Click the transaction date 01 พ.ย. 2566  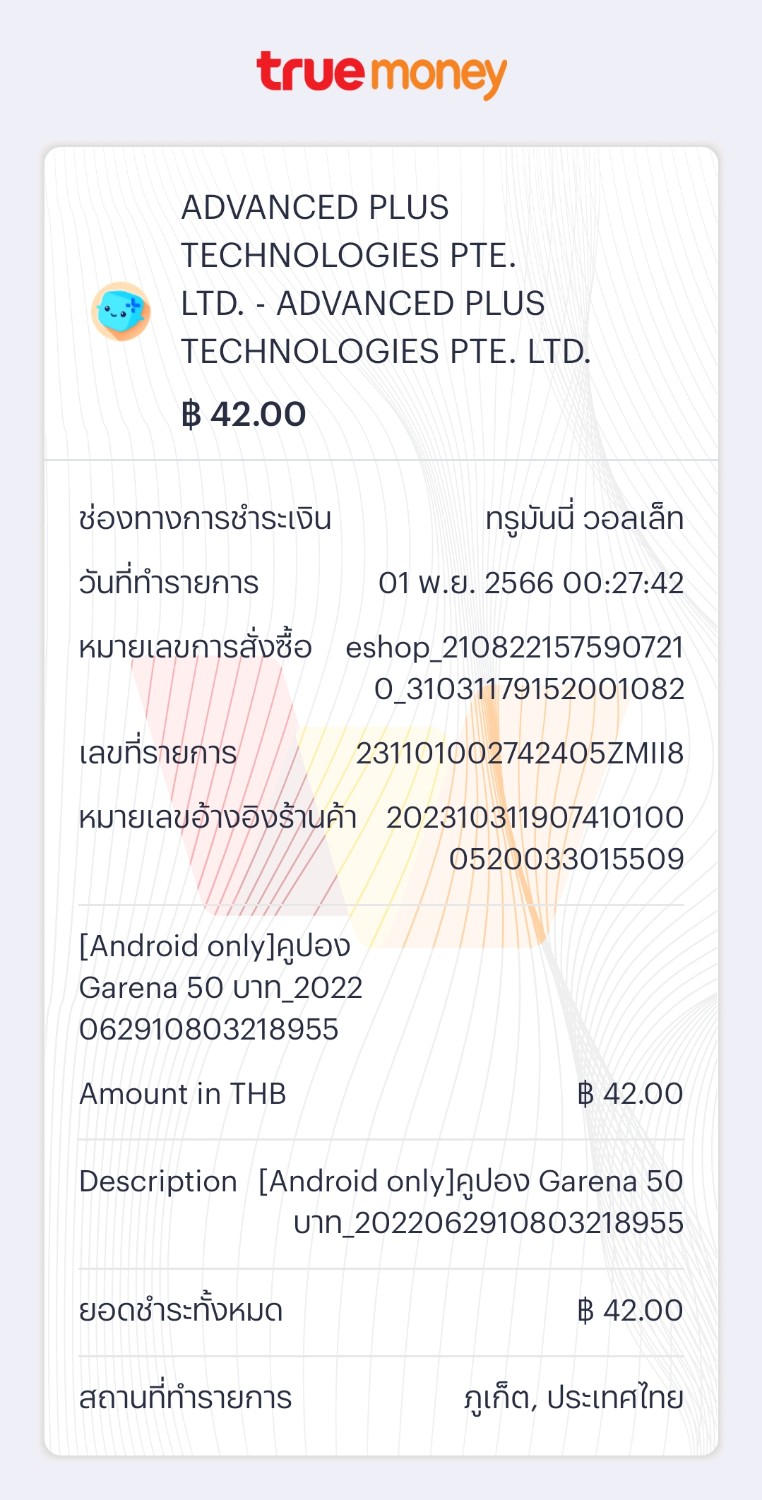coord(531,583)
